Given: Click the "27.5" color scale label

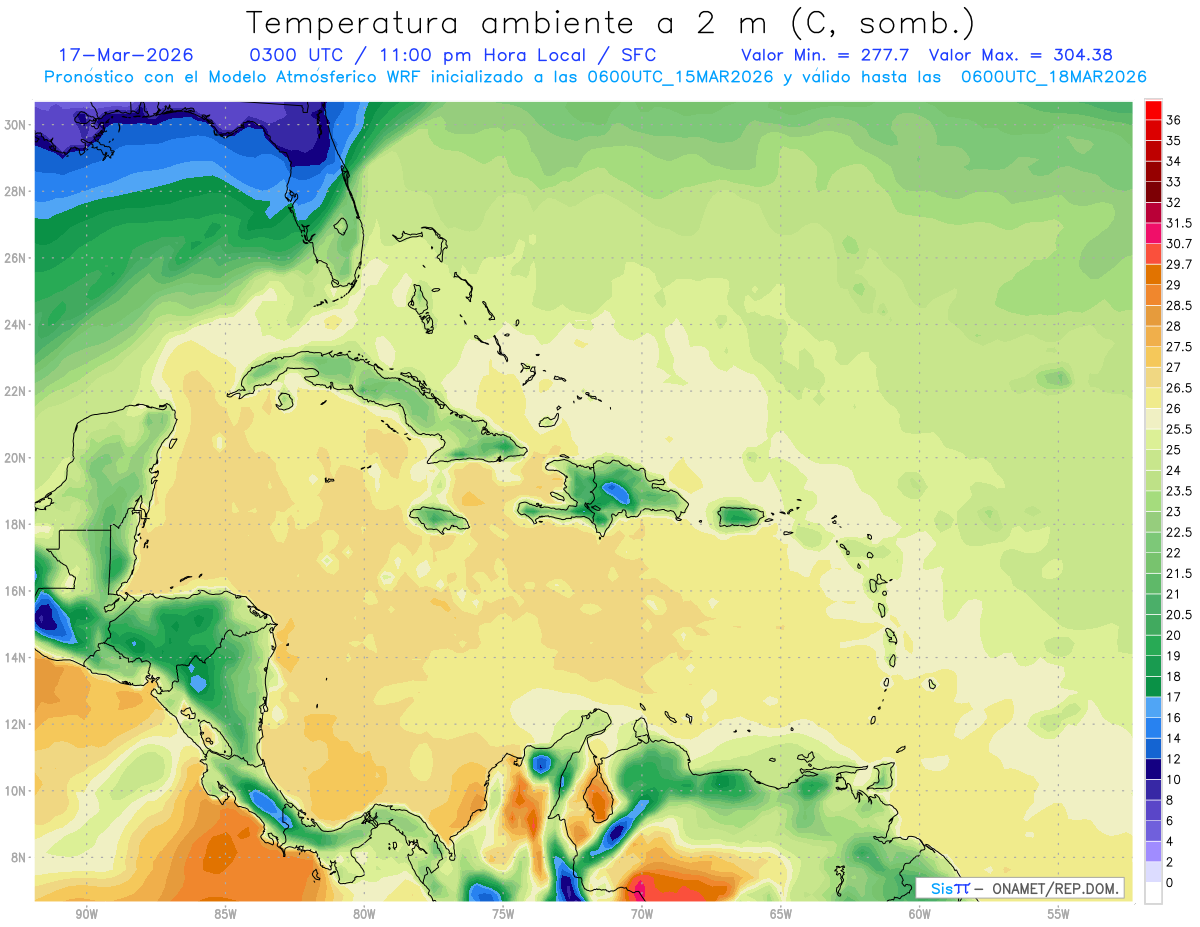Looking at the screenshot, I should point(1179,347).
